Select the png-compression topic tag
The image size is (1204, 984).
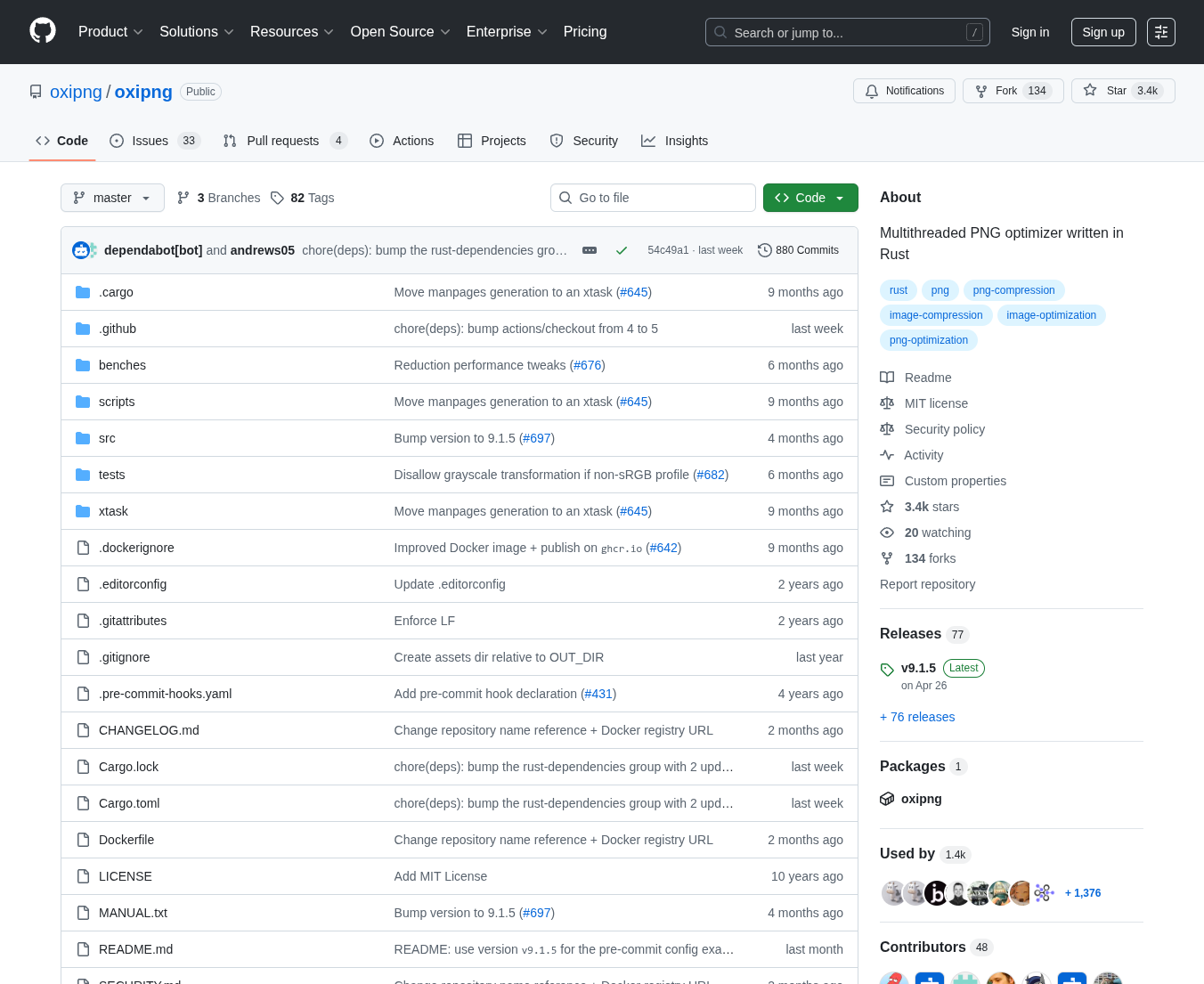[x=1013, y=290]
